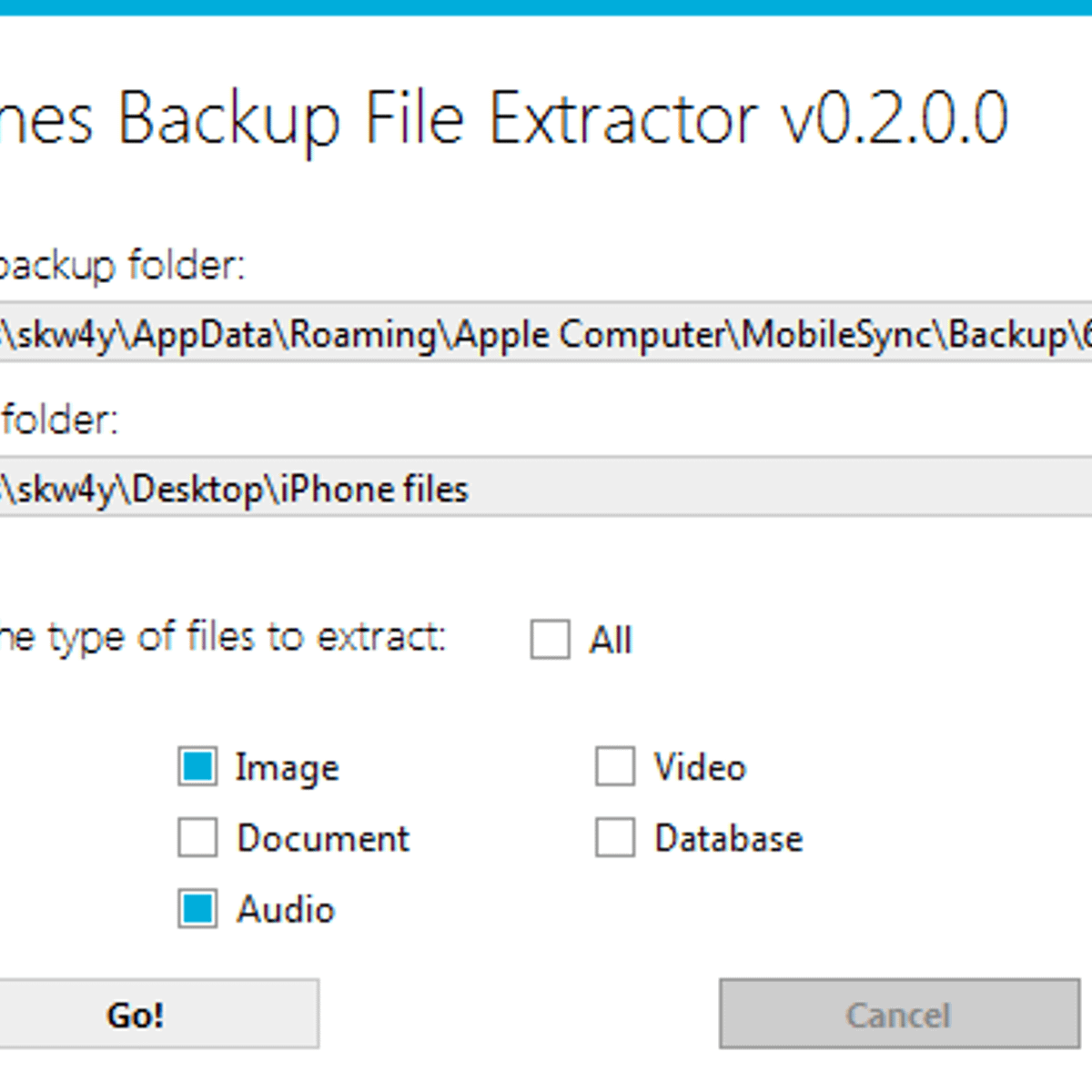1092x1092 pixels.
Task: Disable the Audio checkbox
Action: pyautogui.click(x=197, y=909)
